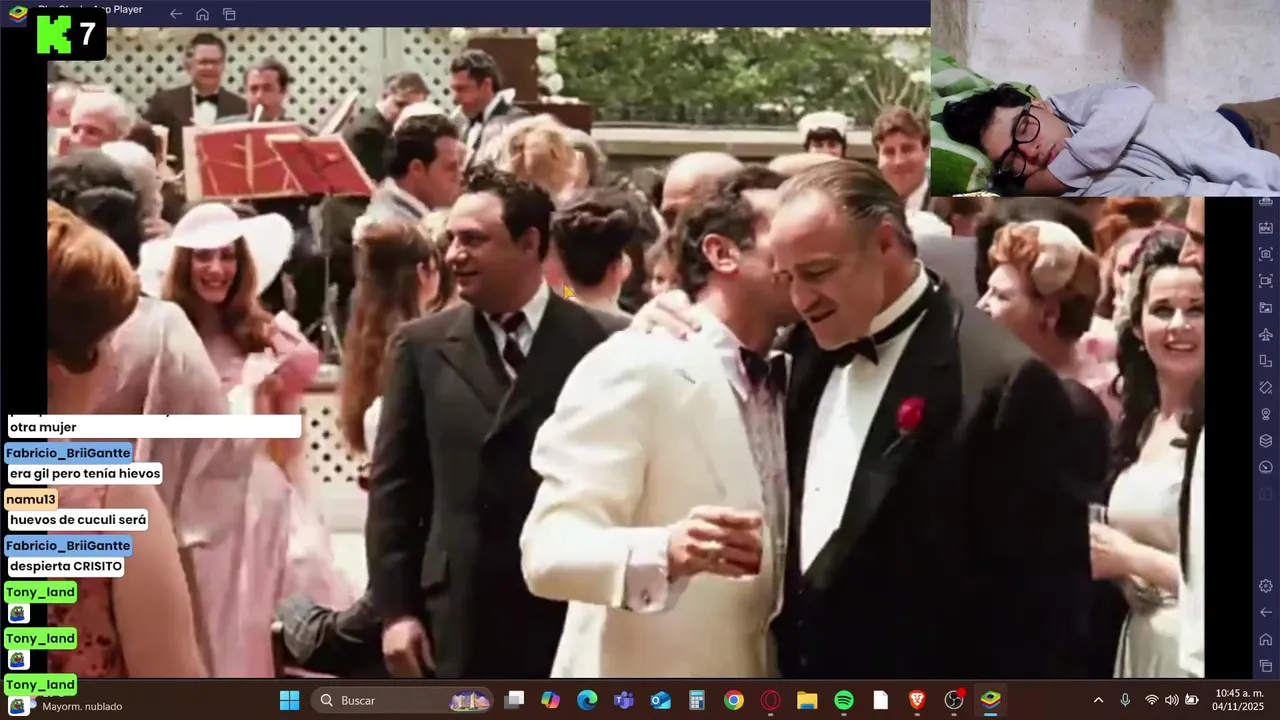Open multi-instance manager layers icon
The height and width of the screenshot is (720, 1280).
coord(1265,441)
